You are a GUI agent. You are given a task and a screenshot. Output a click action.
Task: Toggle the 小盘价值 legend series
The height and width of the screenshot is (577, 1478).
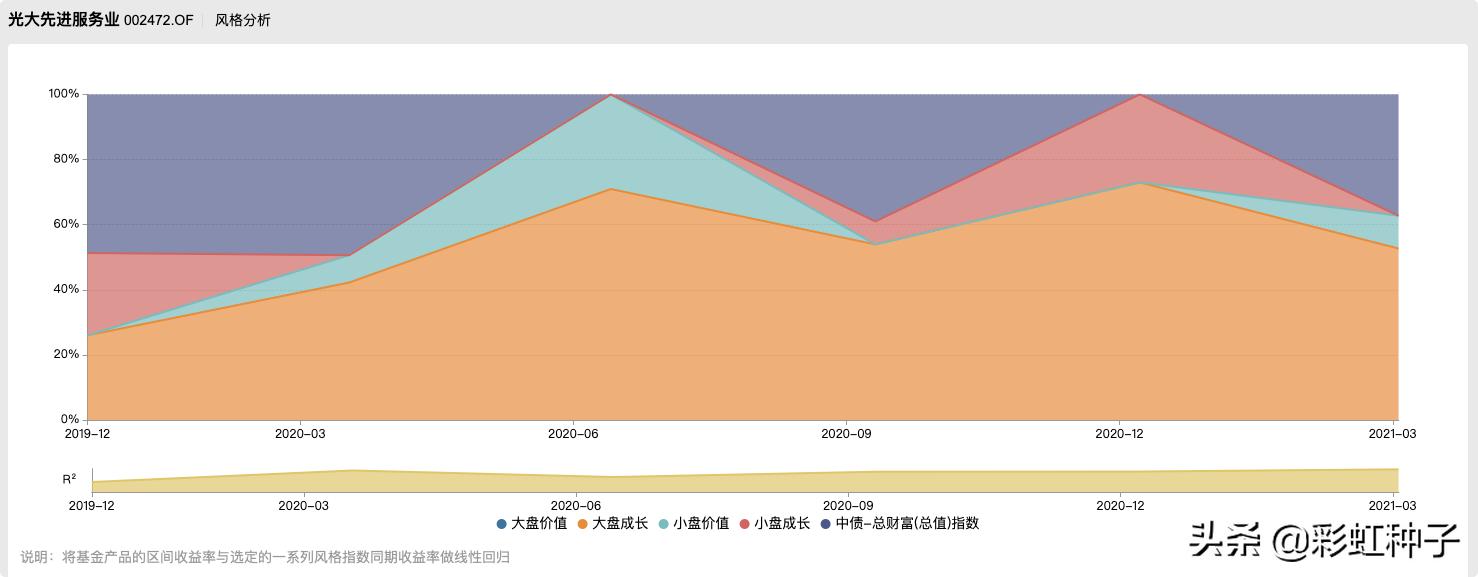tap(694, 523)
